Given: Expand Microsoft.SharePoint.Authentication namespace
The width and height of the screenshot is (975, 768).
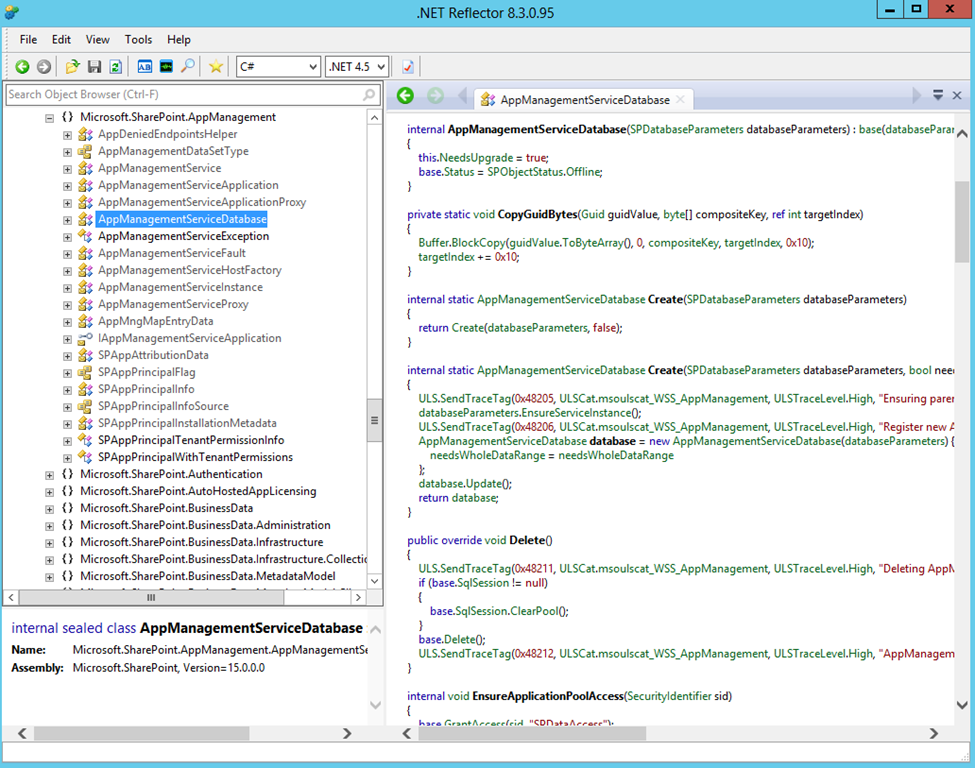Looking at the screenshot, I should coord(49,475).
